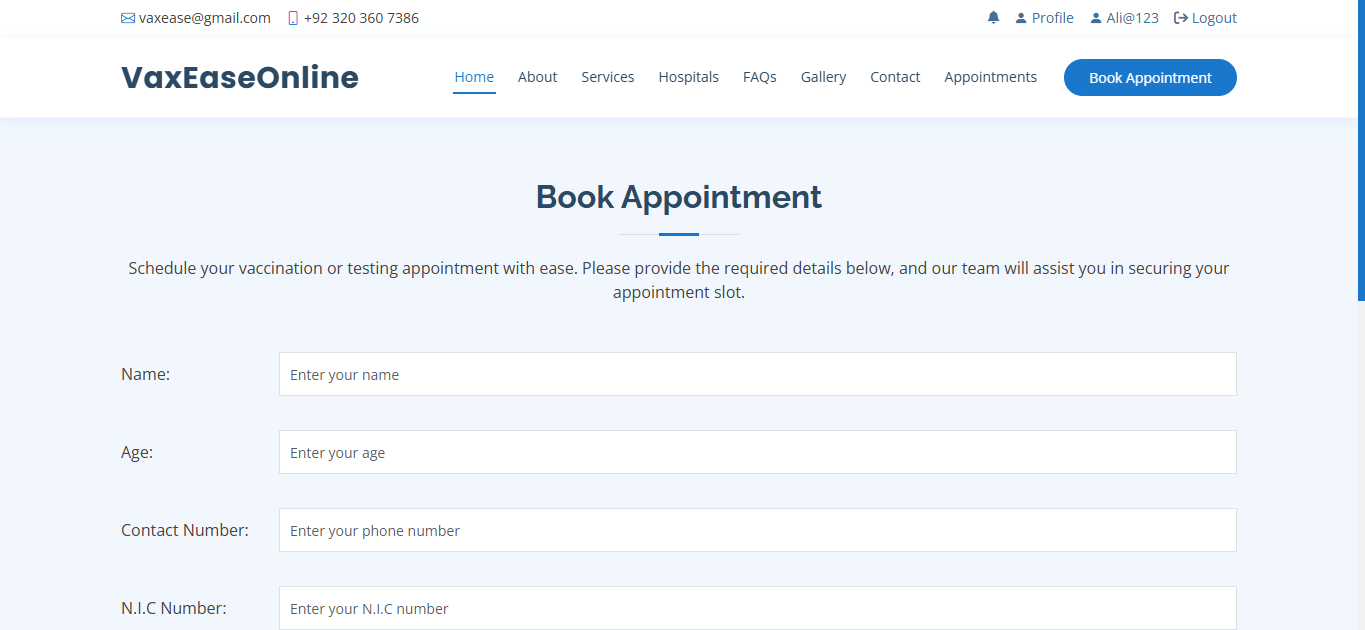Click into the Name input field
The height and width of the screenshot is (630, 1365).
click(757, 374)
